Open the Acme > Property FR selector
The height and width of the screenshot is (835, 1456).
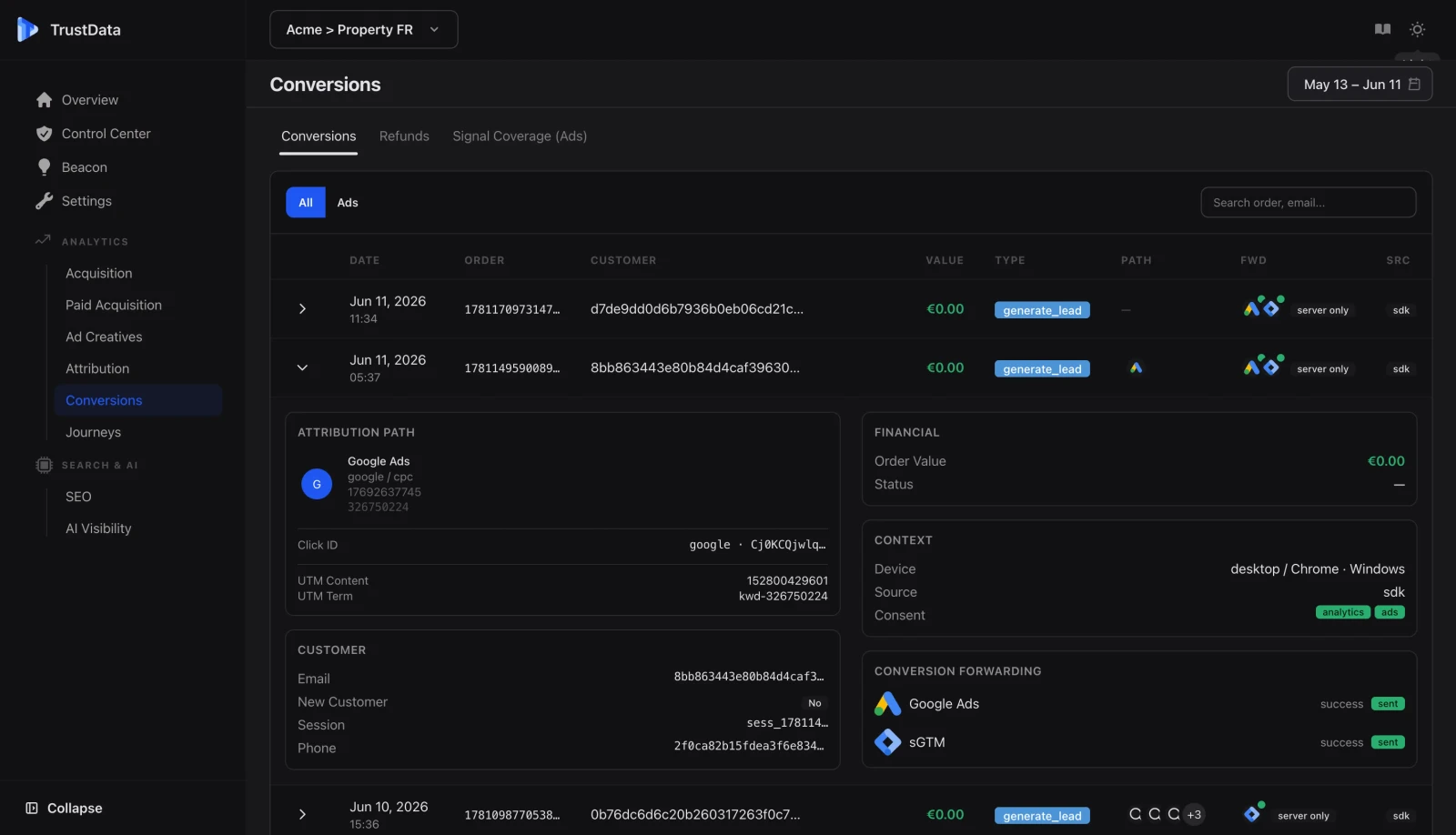[x=364, y=30]
